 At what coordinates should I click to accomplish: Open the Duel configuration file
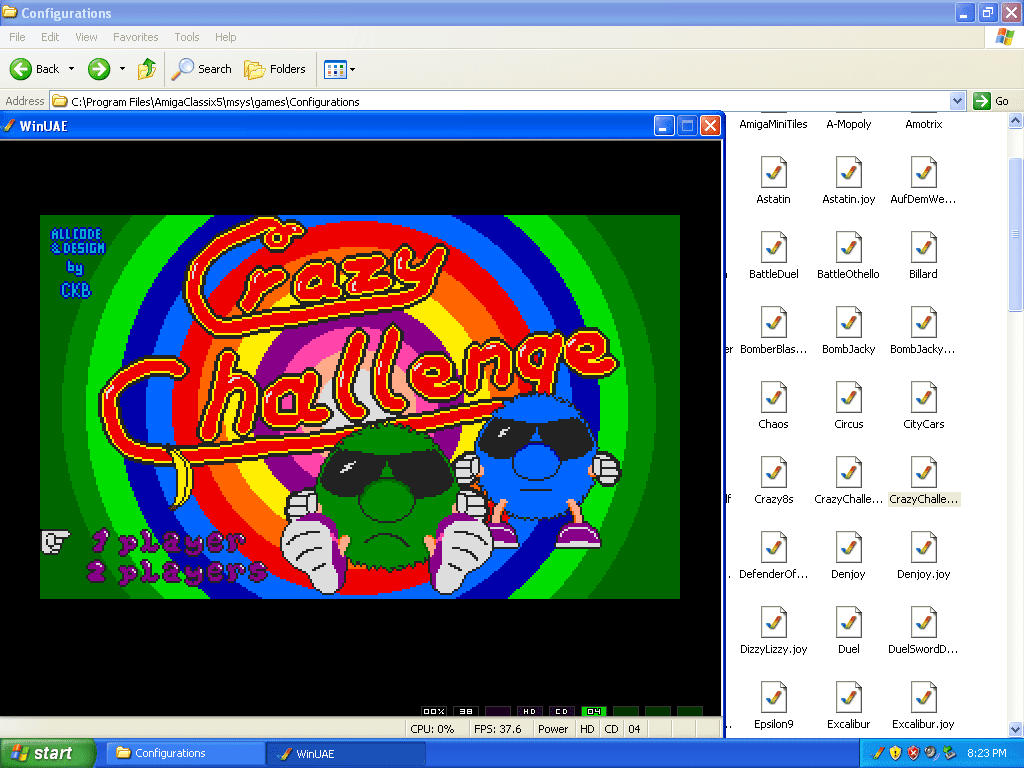[x=848, y=623]
